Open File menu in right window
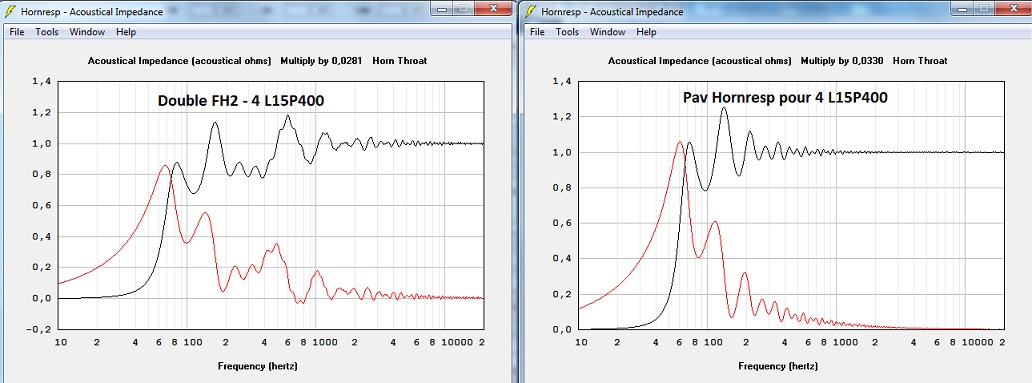Screen dimensions: 1032x383 [537, 32]
